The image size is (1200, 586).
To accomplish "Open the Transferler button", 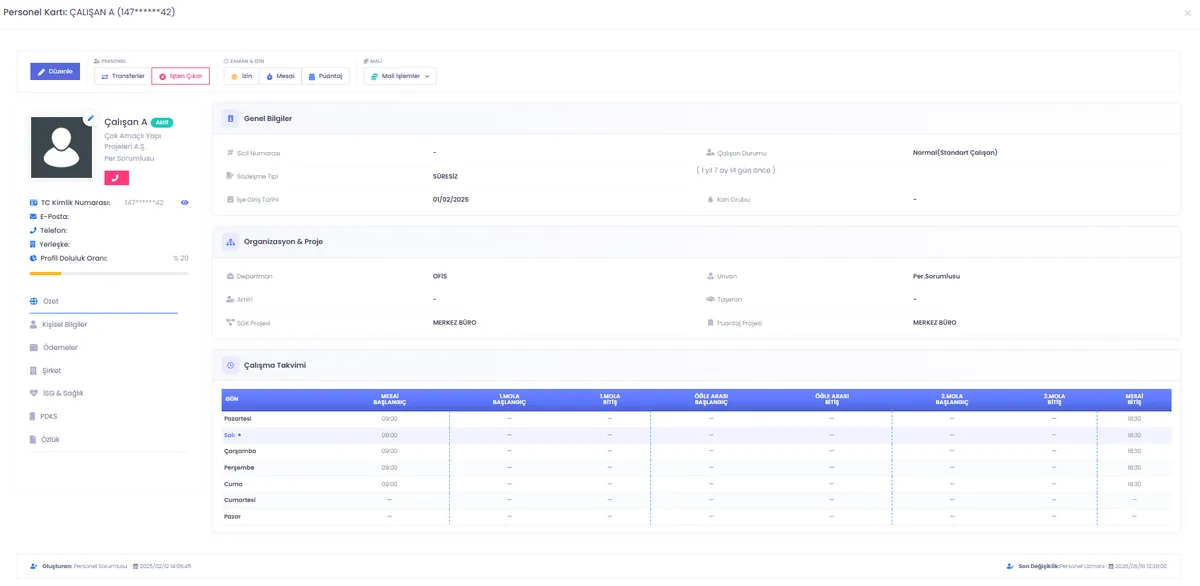I will point(123,76).
